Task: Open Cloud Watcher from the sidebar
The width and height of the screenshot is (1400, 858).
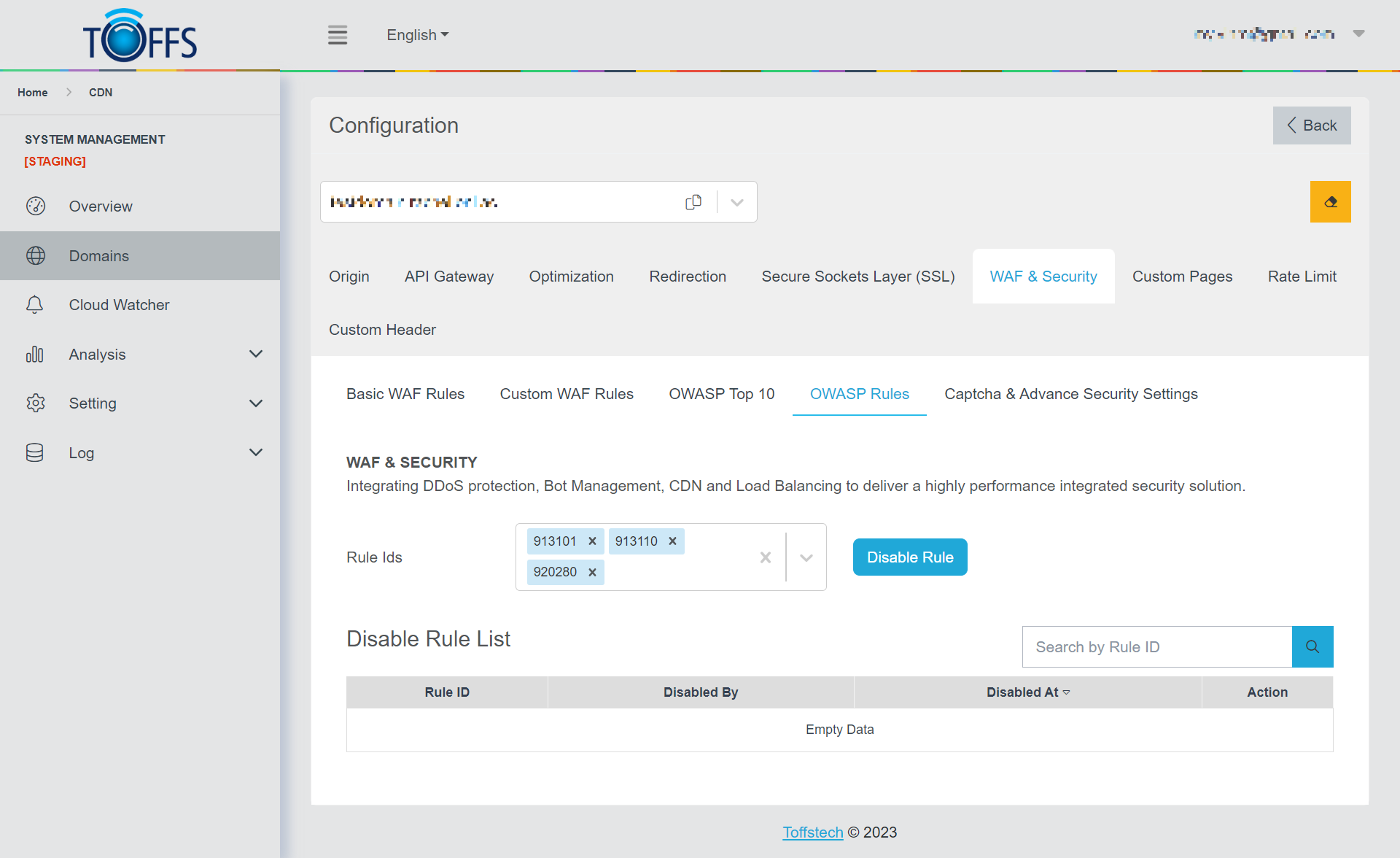Action: pos(119,305)
